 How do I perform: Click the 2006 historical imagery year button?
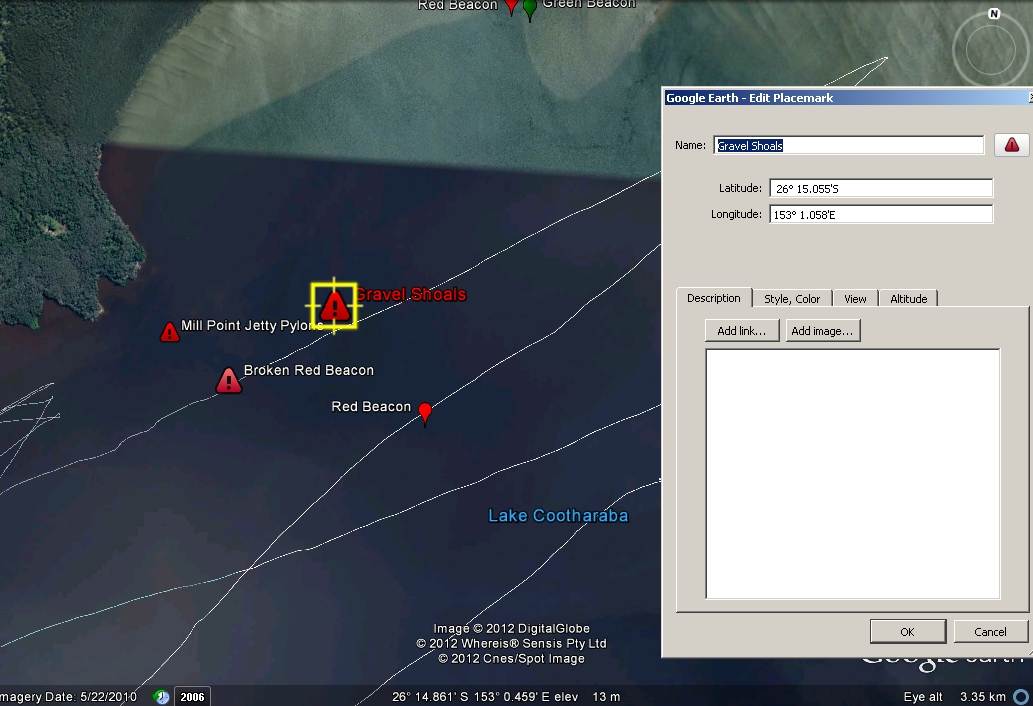(x=191, y=696)
